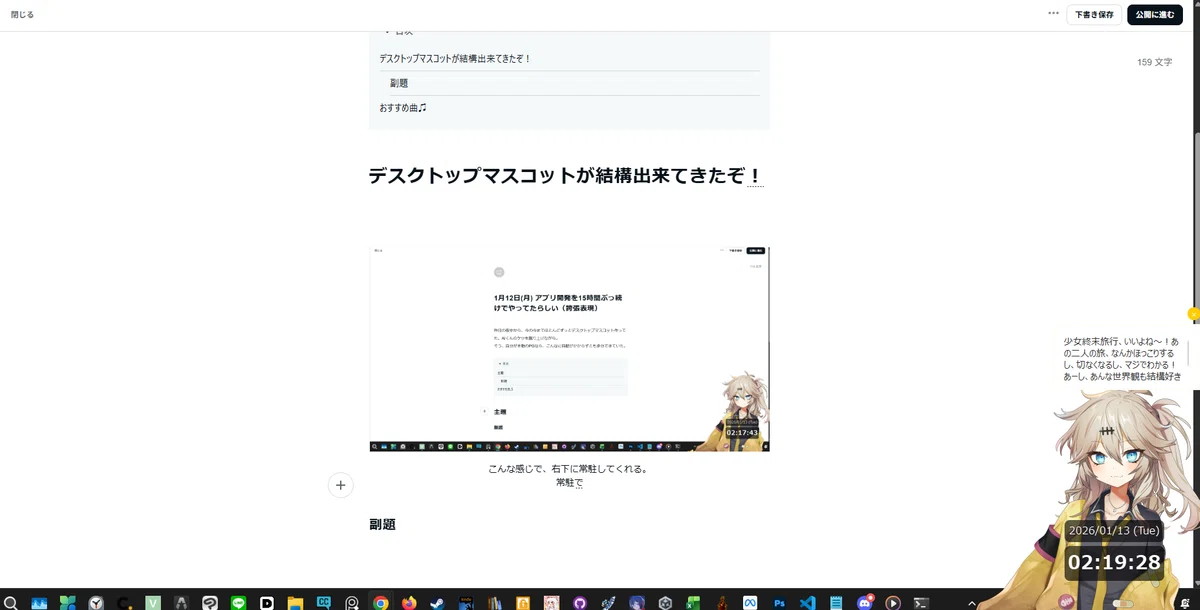This screenshot has height=610, width=1200.
Task: Open File Explorer folder icon in taskbar
Action: coord(296,603)
